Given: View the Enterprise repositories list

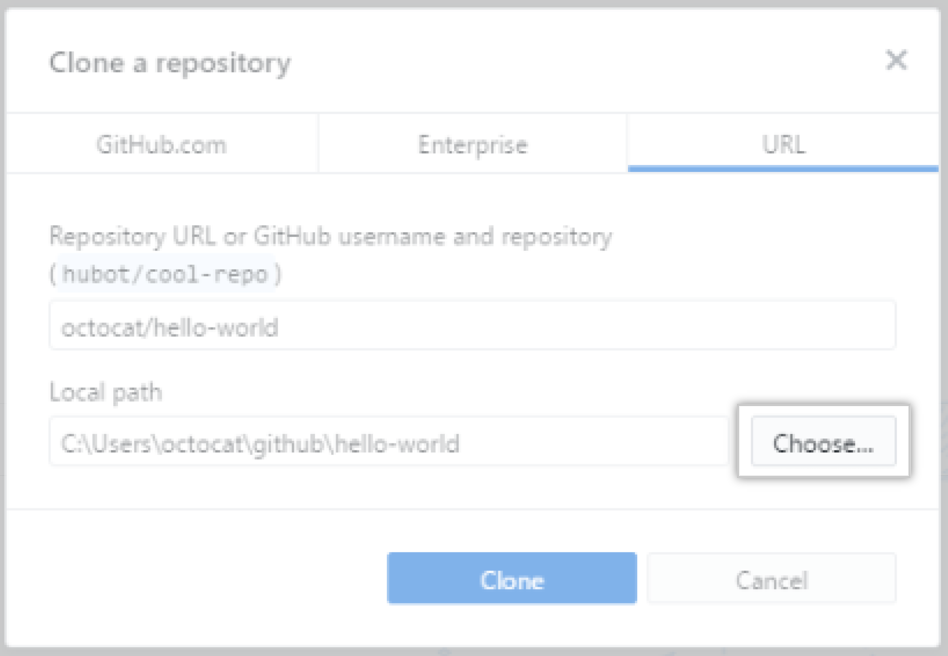Looking at the screenshot, I should pyautogui.click(x=472, y=144).
